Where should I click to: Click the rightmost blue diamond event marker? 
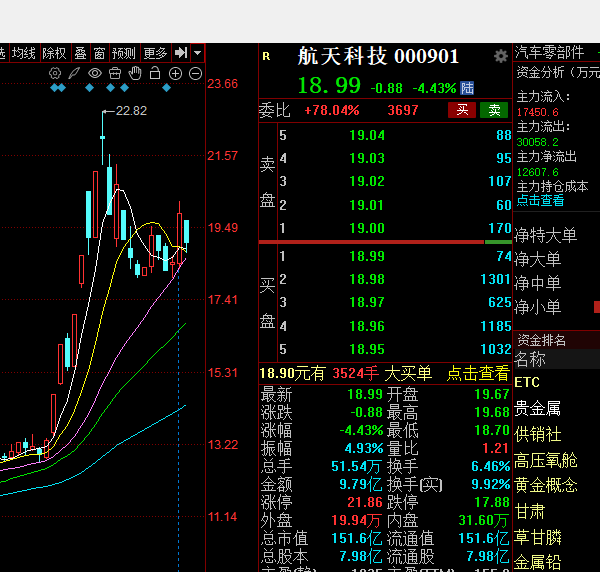tap(166, 88)
